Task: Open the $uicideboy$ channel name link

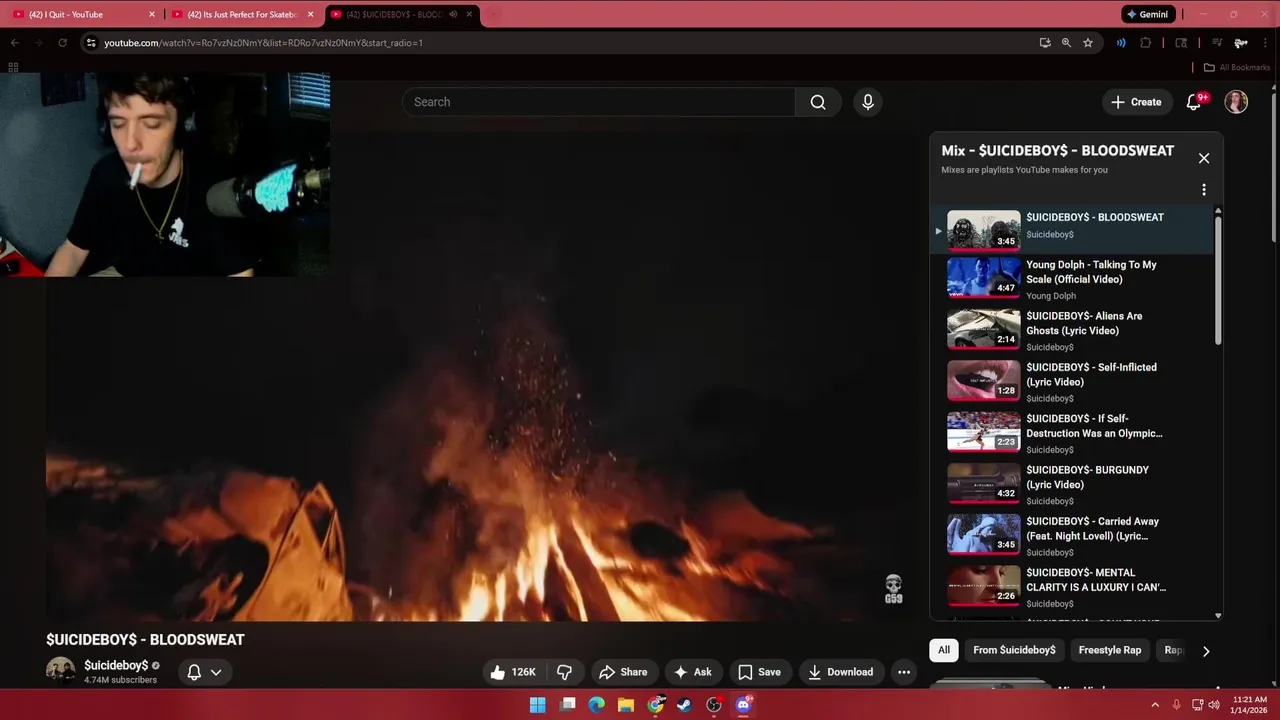Action: point(116,665)
